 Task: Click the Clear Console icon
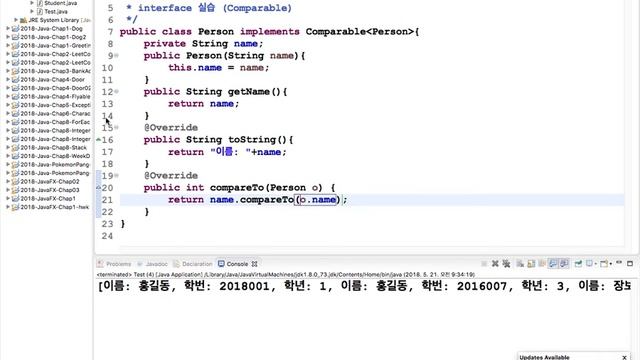(520, 264)
